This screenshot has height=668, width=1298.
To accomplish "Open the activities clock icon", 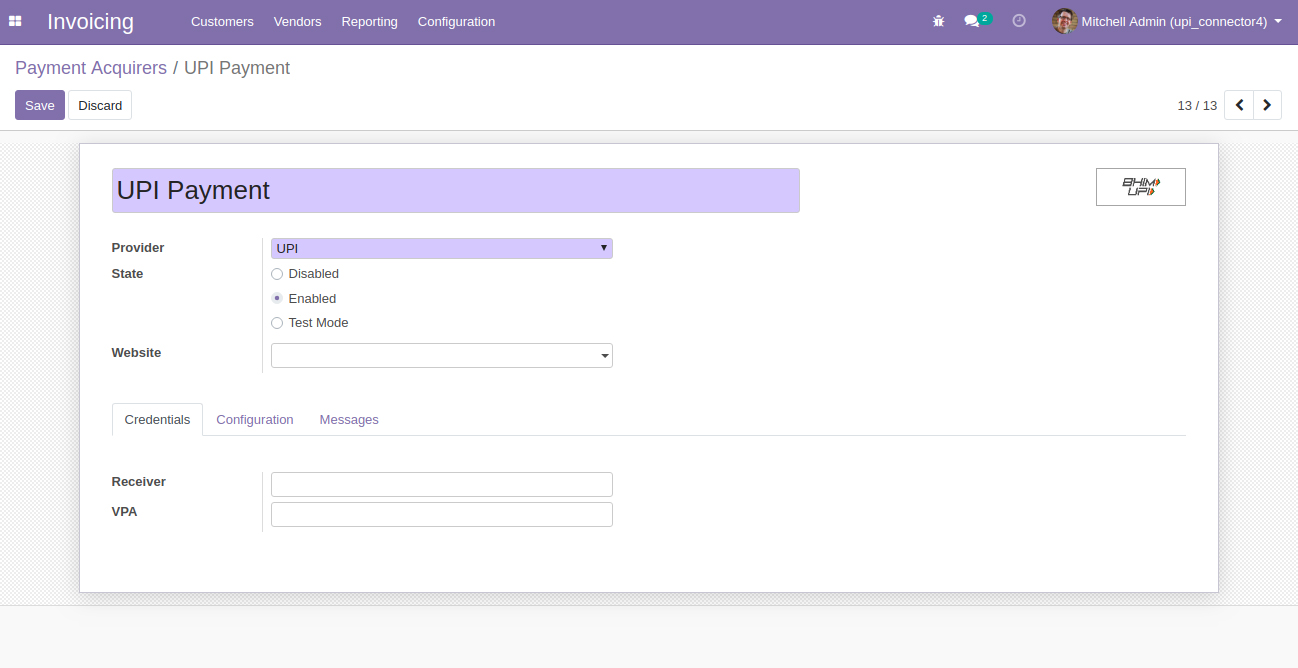I will coord(1019,21).
